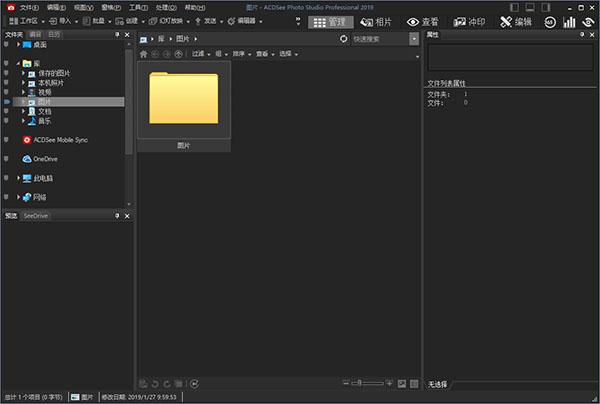Screen dimensions: 600x404
Task: Open the 工具 menu
Action: [x=138, y=7]
